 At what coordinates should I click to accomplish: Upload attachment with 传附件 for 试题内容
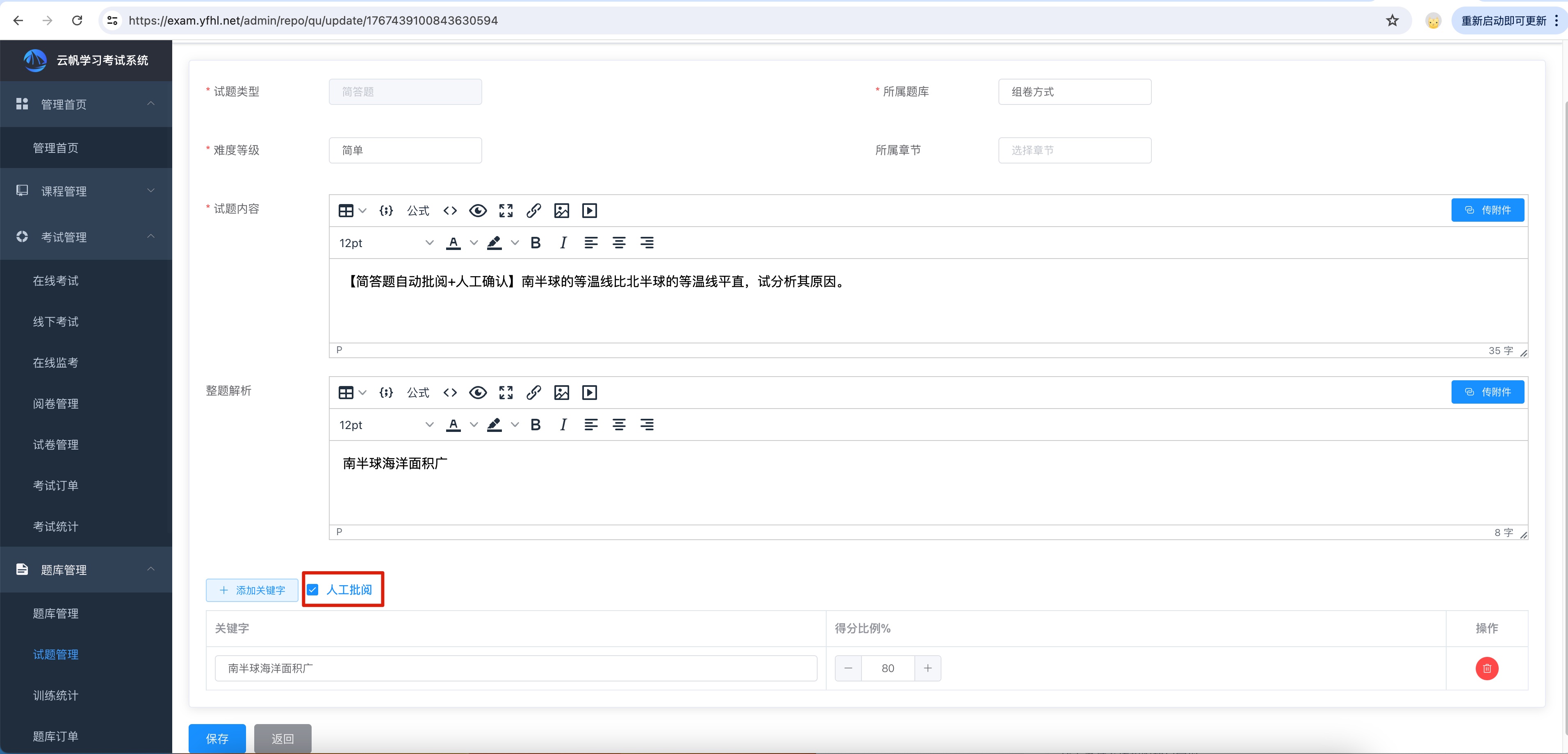pos(1487,210)
